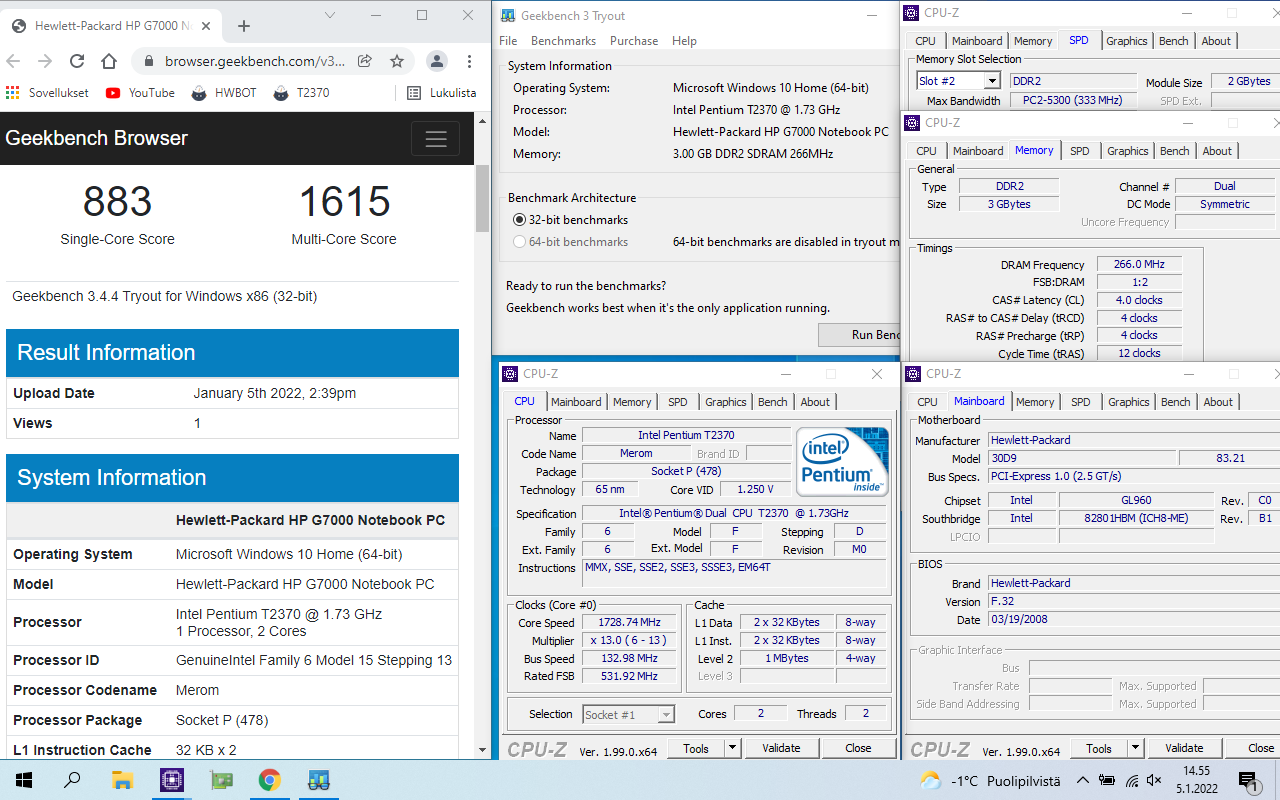Expand the Geekbench Browser hamburger menu
Image resolution: width=1280 pixels, height=800 pixels.
(x=435, y=138)
